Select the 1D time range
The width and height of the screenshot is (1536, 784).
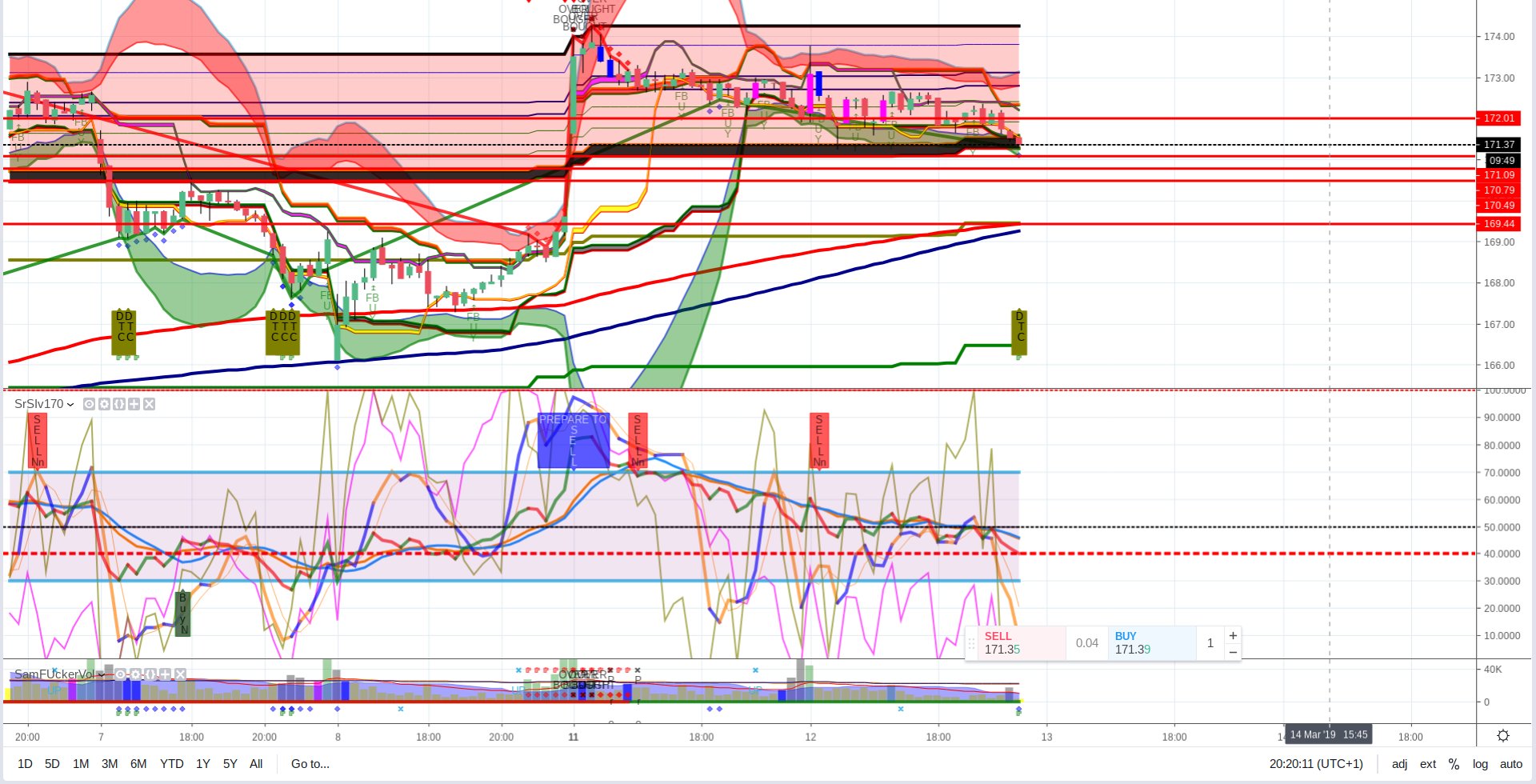26,764
